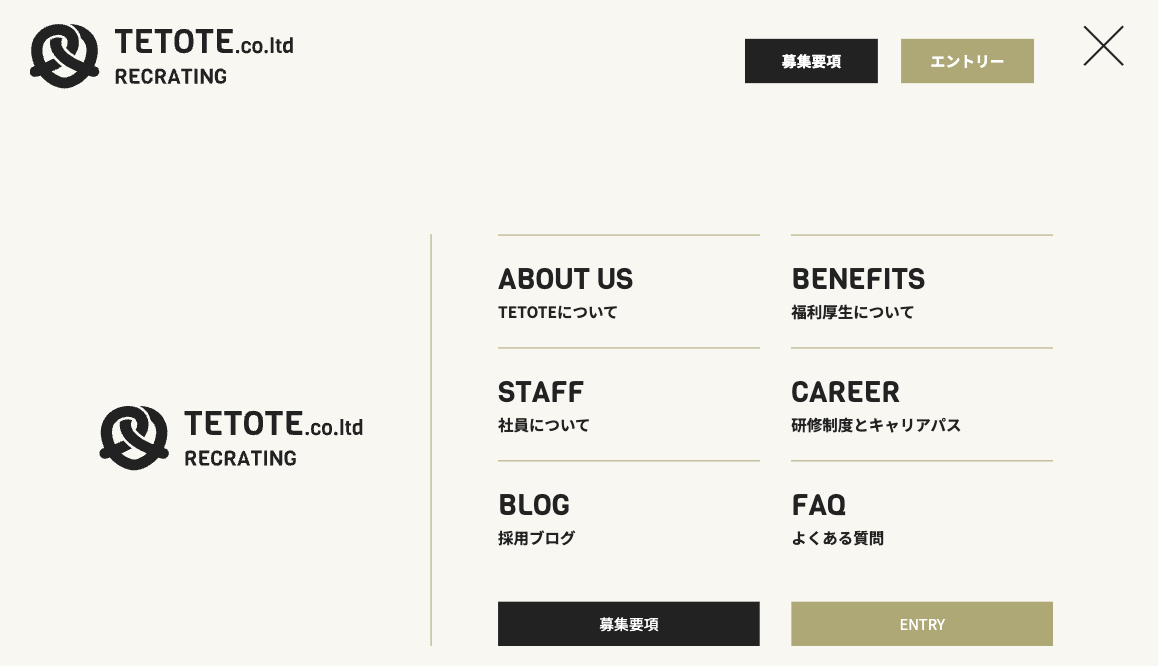Click the pretzel logo icon in the header
Image resolution: width=1158 pixels, height=666 pixels.
64,55
